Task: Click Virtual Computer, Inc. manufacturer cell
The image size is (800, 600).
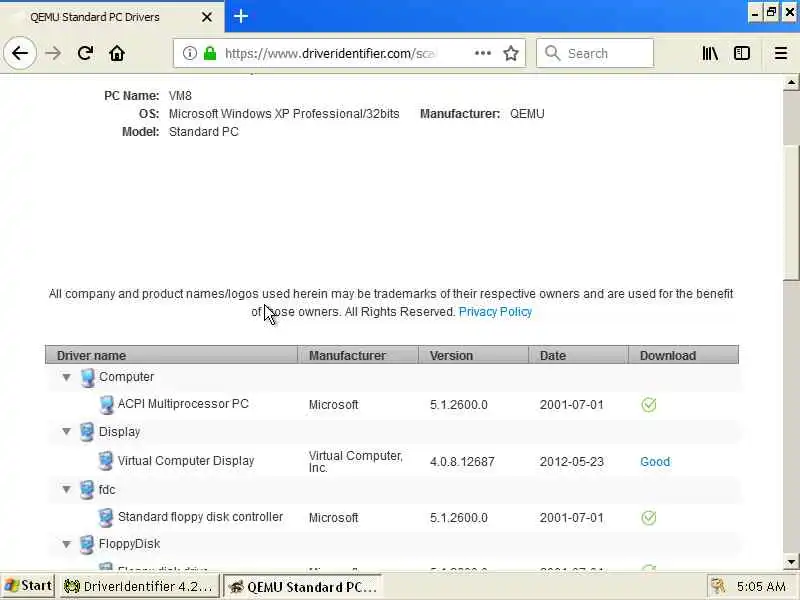Action: coord(356,462)
